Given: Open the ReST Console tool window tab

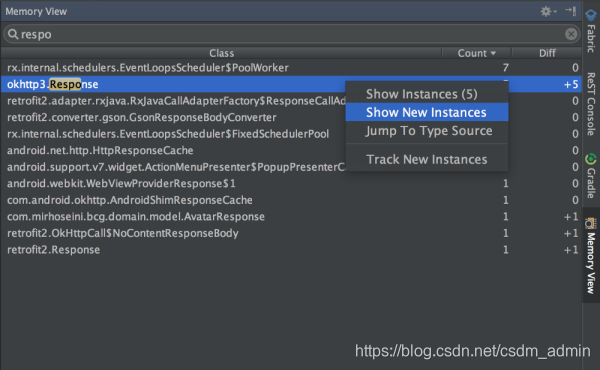Looking at the screenshot, I should (591, 104).
